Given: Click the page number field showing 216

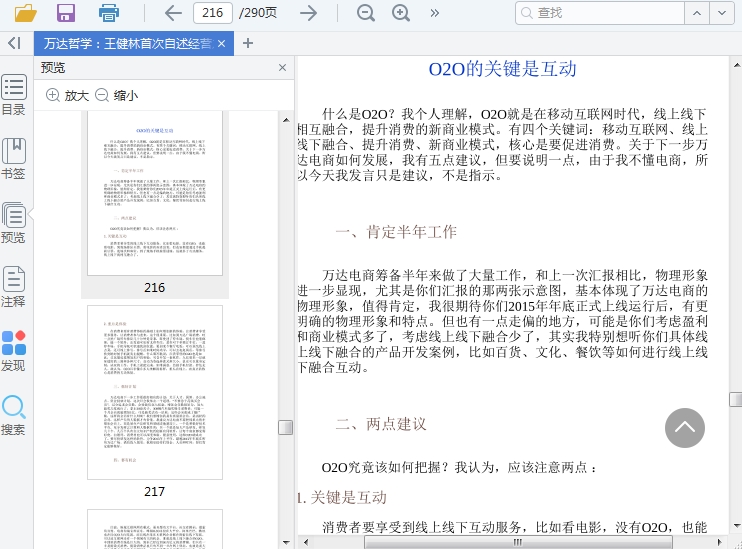Looking at the screenshot, I should pyautogui.click(x=212, y=13).
